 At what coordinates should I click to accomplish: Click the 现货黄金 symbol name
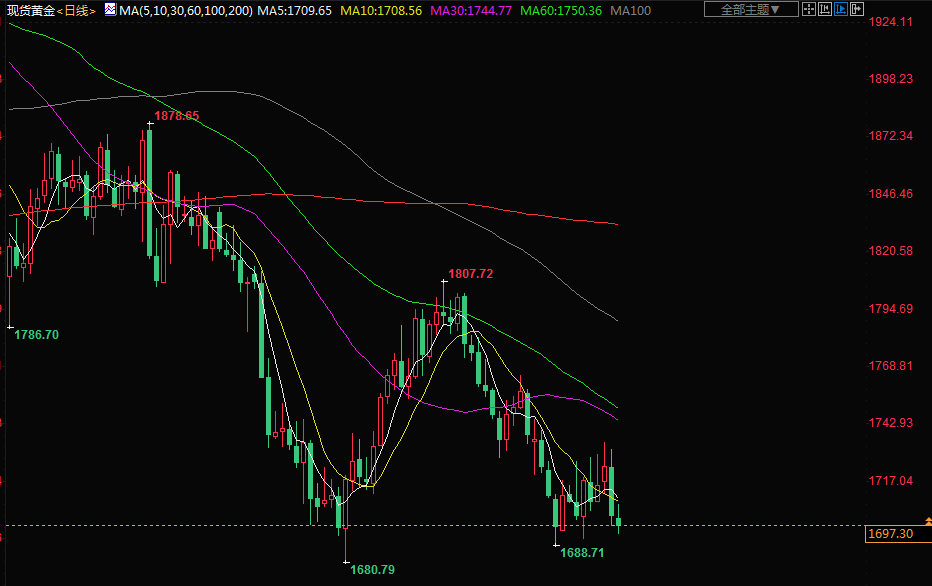29,10
